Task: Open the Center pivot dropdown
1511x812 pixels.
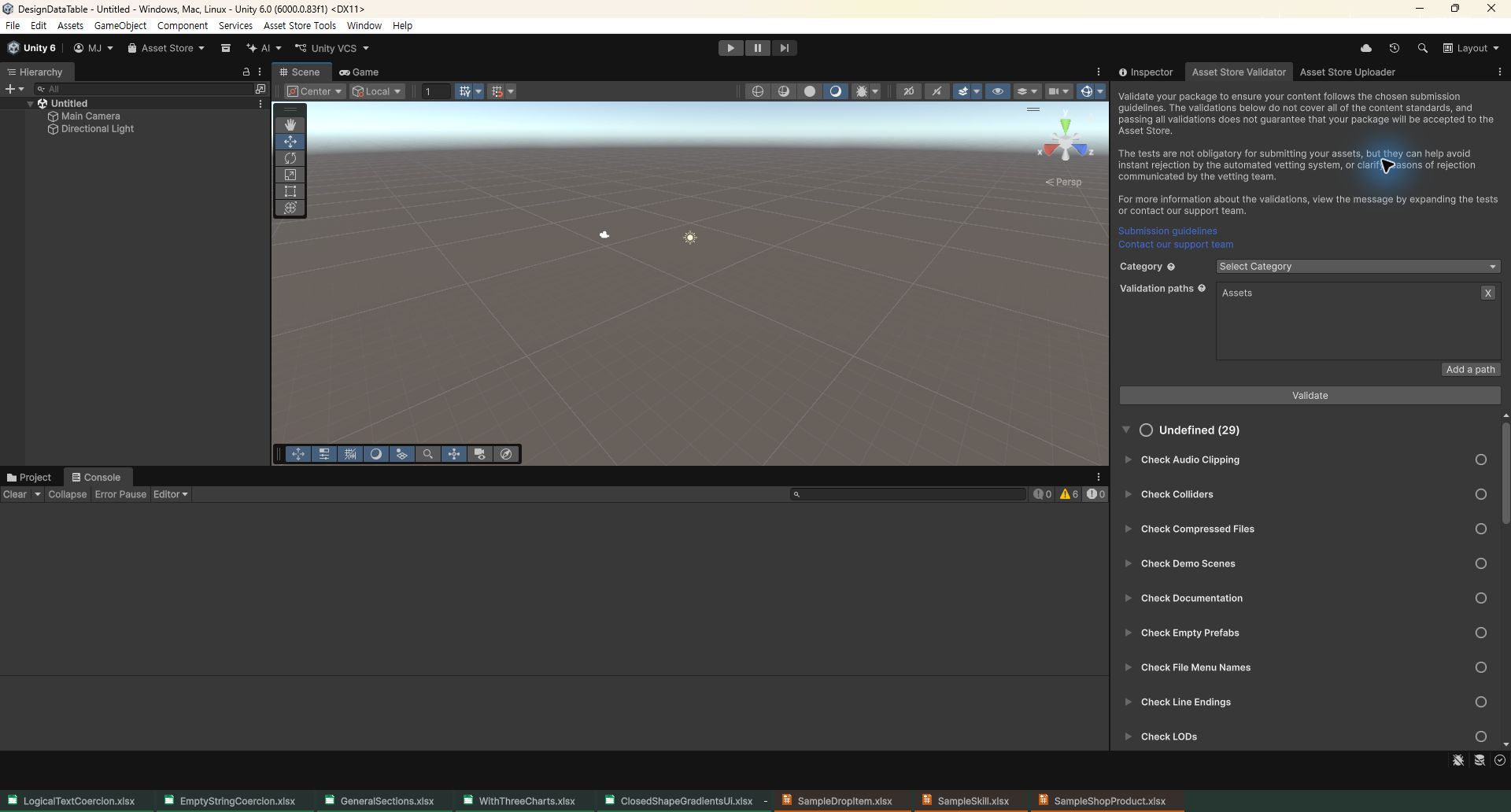Action: tap(315, 91)
